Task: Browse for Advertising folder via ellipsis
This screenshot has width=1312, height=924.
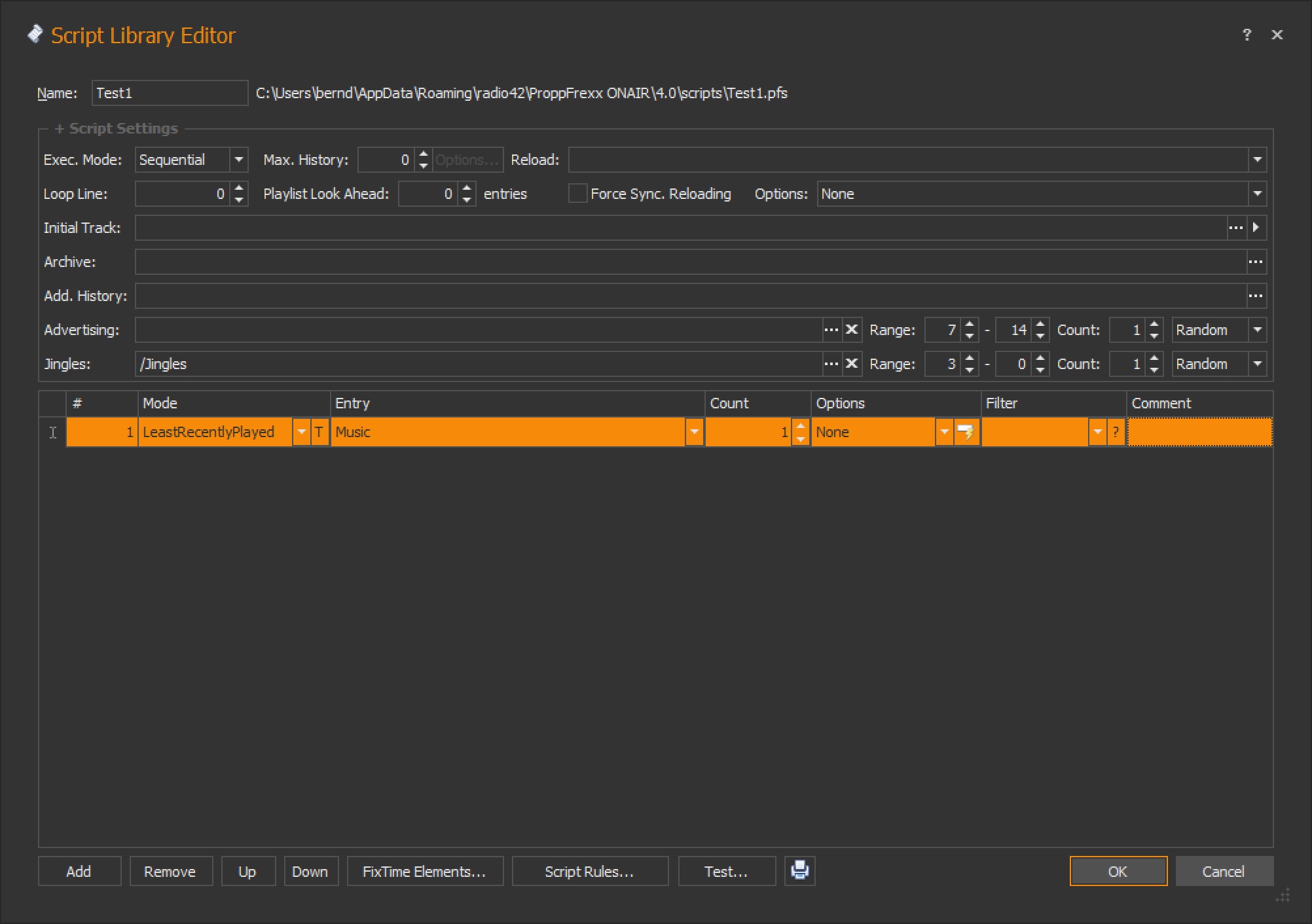Action: click(831, 330)
